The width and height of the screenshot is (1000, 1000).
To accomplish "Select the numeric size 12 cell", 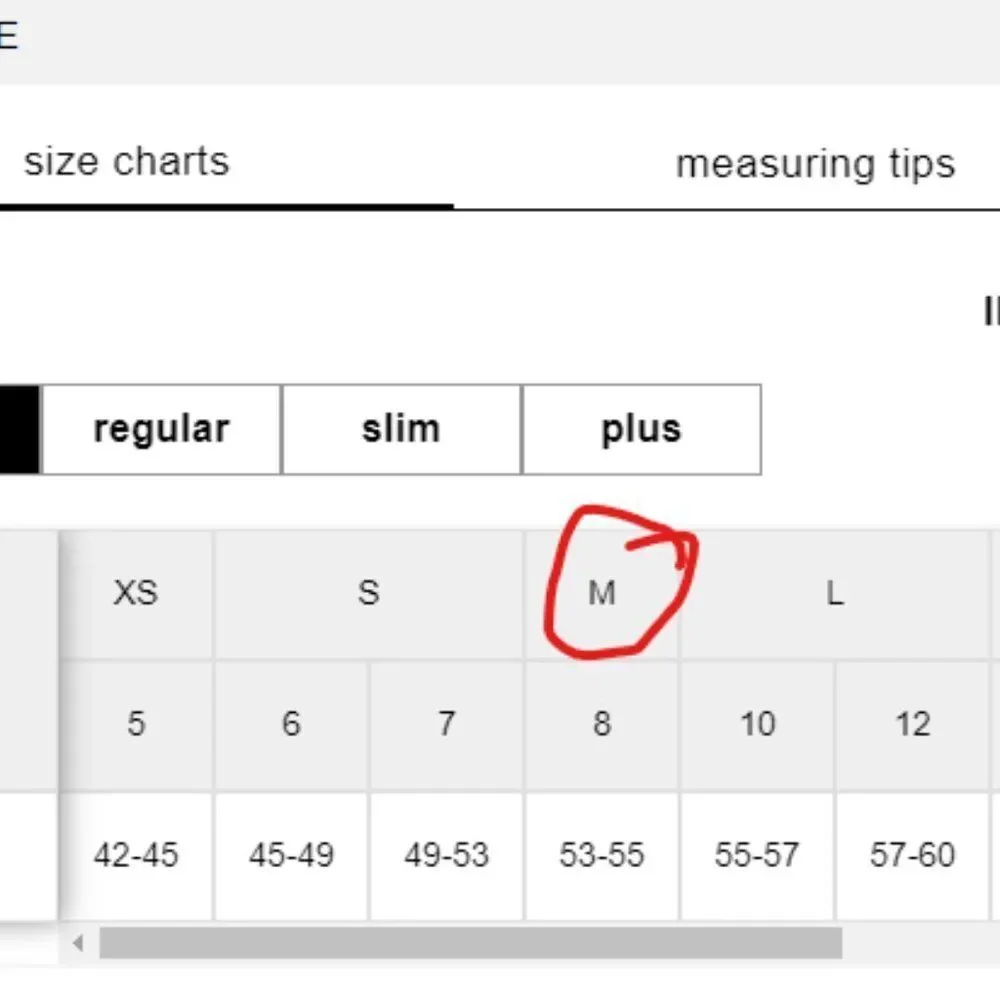I will tap(912, 724).
